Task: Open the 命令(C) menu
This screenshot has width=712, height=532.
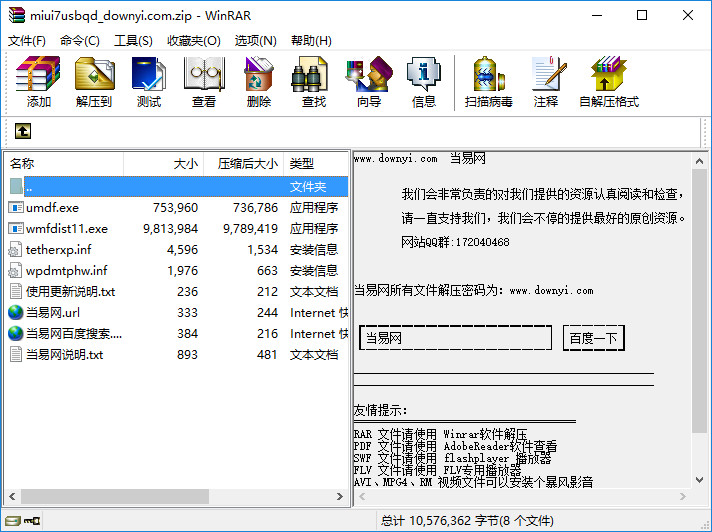Action: click(80, 41)
